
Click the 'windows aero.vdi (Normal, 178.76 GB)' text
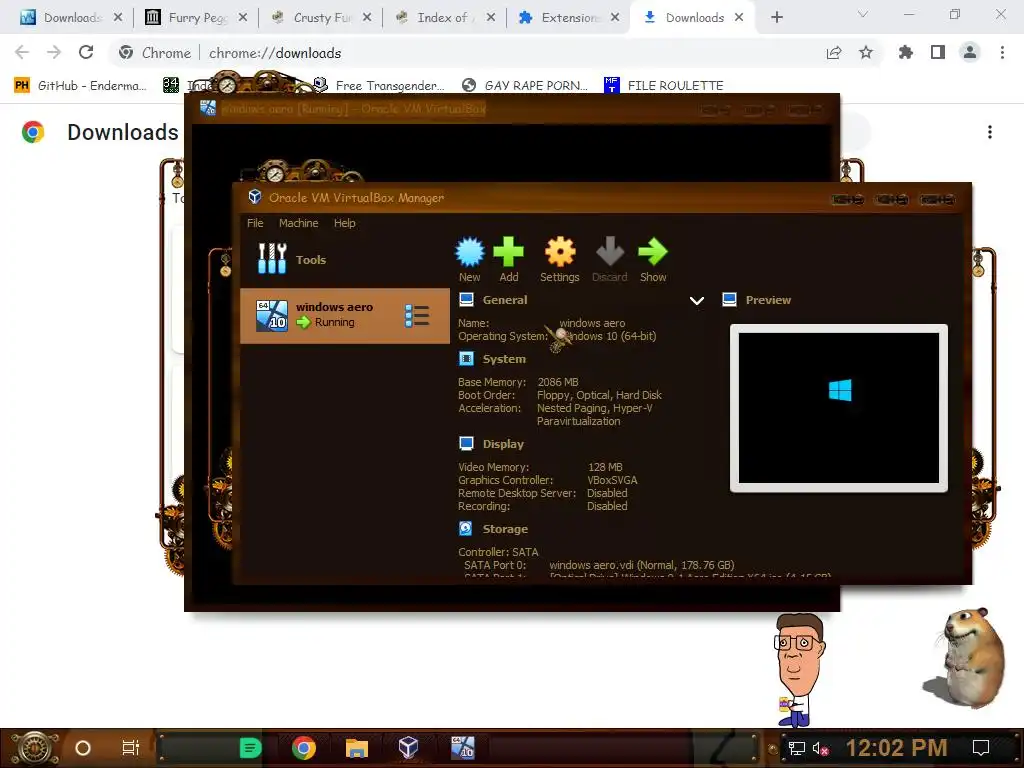pos(641,565)
